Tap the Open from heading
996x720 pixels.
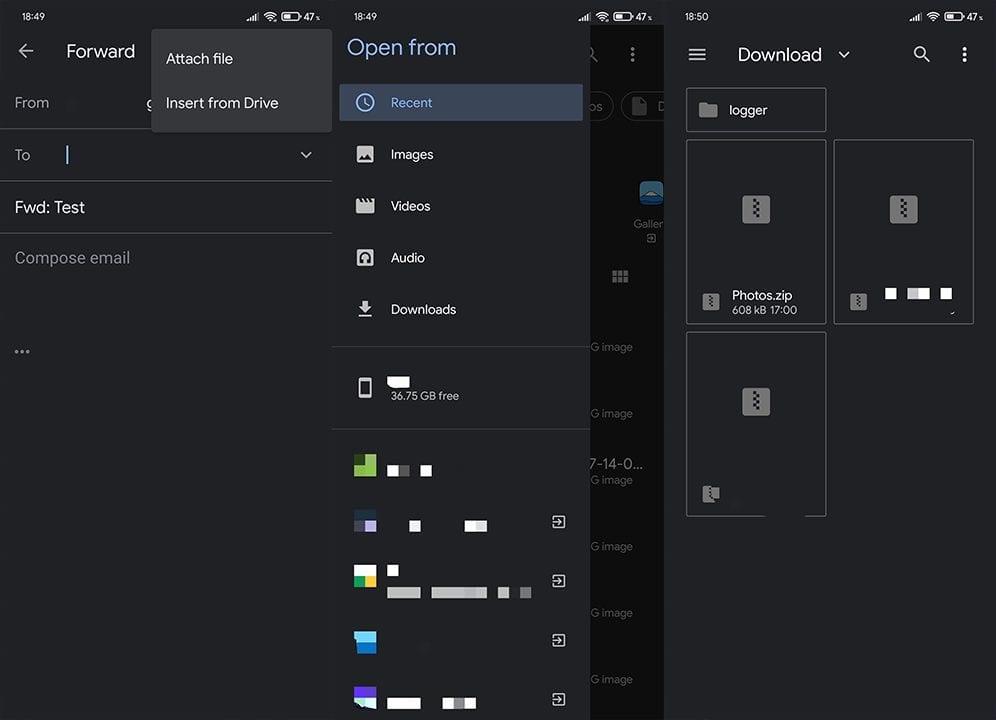(401, 48)
